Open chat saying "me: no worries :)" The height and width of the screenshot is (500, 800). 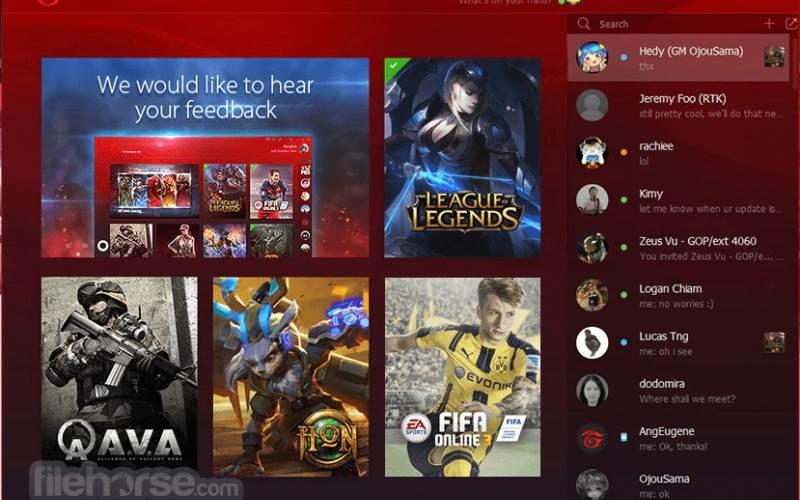coord(676,304)
